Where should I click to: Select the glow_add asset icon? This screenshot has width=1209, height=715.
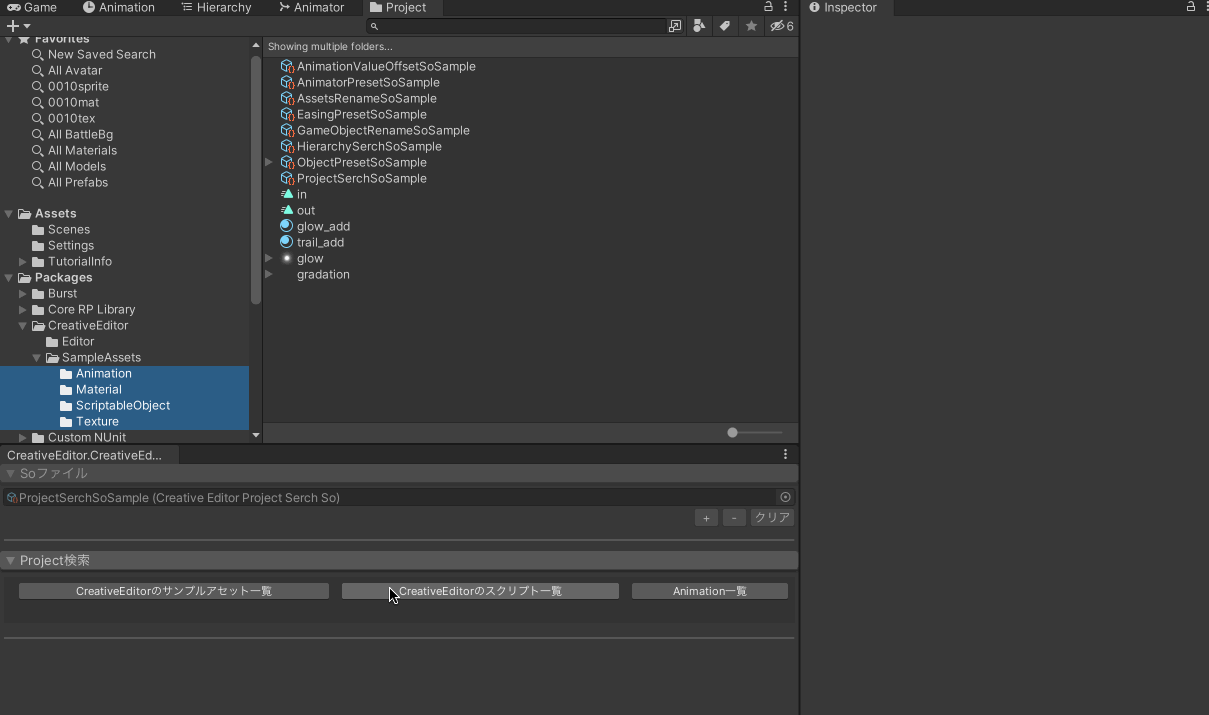pyautogui.click(x=286, y=226)
